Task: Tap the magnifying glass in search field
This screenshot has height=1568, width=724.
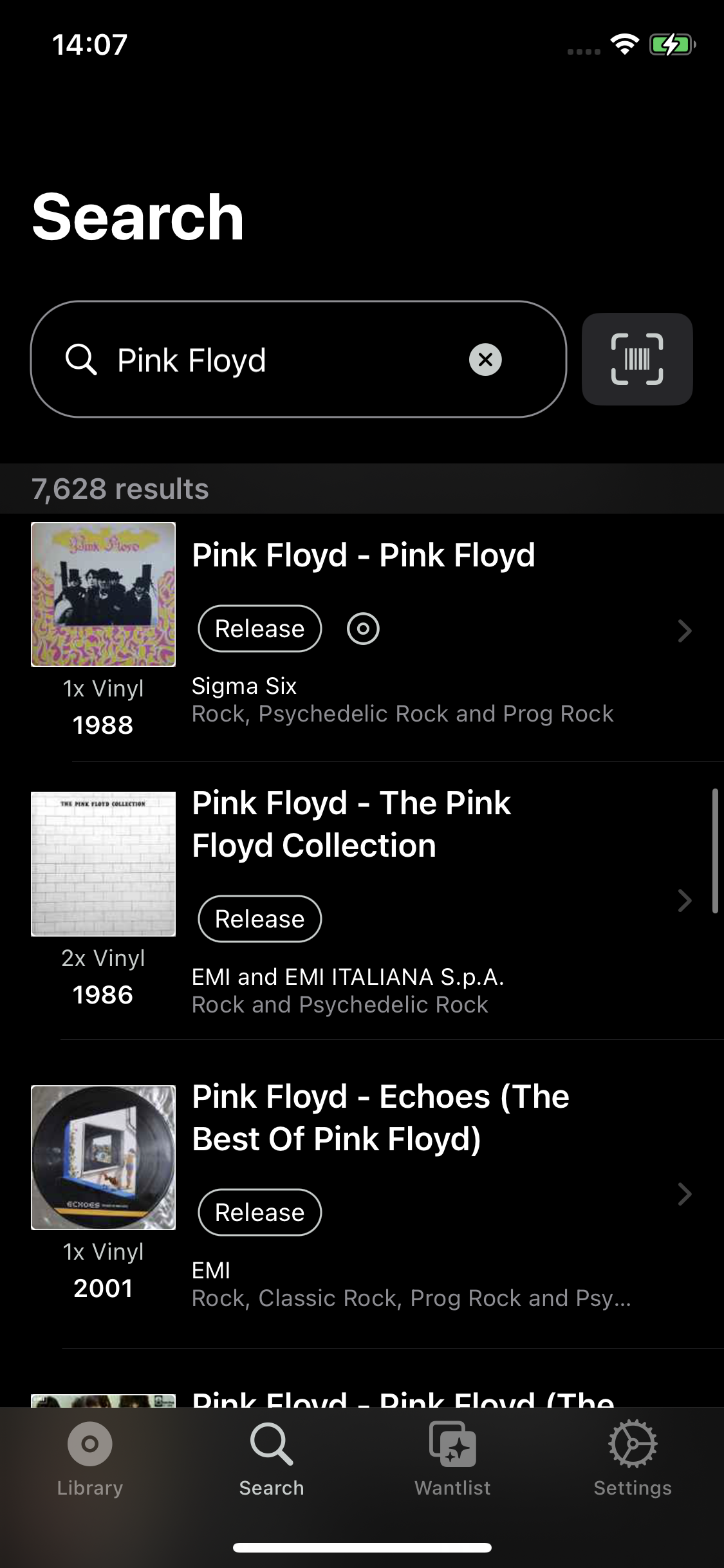Action: pyautogui.click(x=81, y=359)
